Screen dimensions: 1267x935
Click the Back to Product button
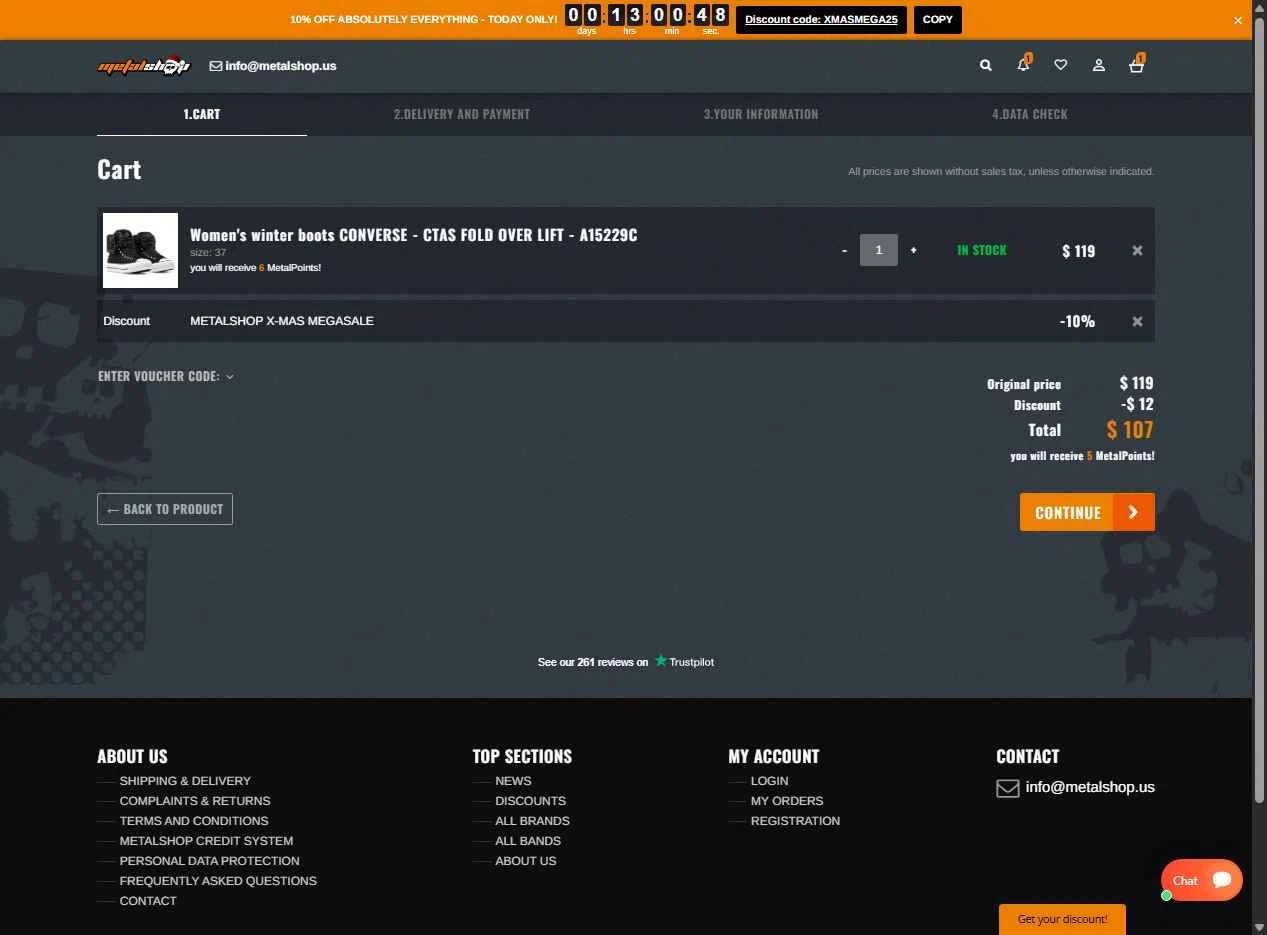pos(165,509)
